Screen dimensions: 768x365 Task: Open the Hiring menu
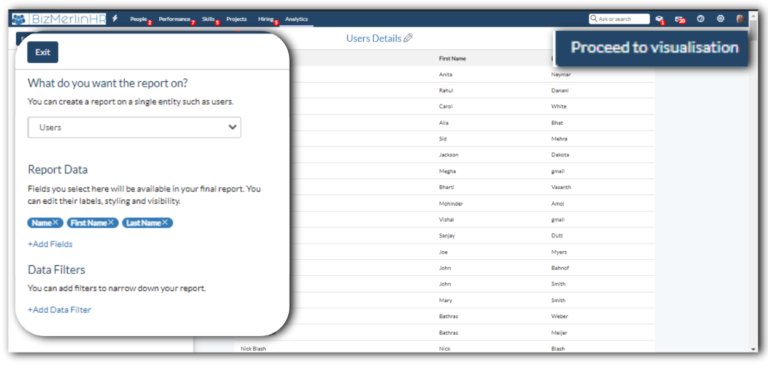(x=266, y=19)
